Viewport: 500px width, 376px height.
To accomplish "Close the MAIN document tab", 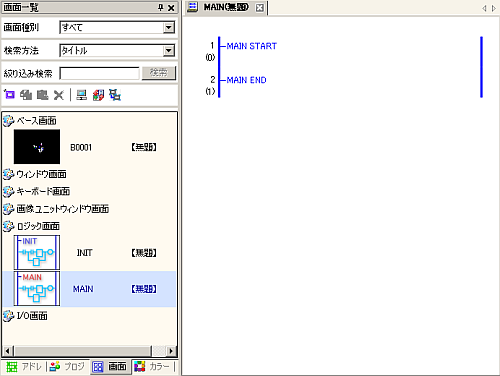I will 260,8.
